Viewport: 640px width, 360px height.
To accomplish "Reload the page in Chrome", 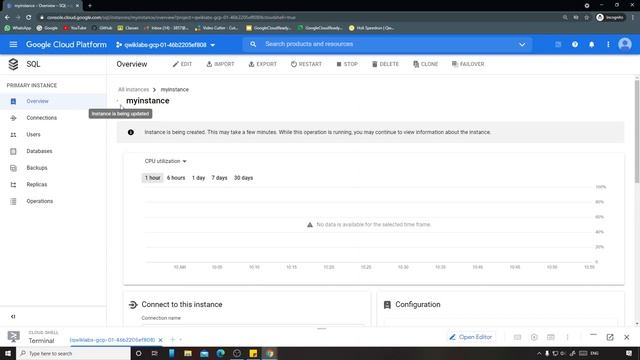I will tap(29, 18).
